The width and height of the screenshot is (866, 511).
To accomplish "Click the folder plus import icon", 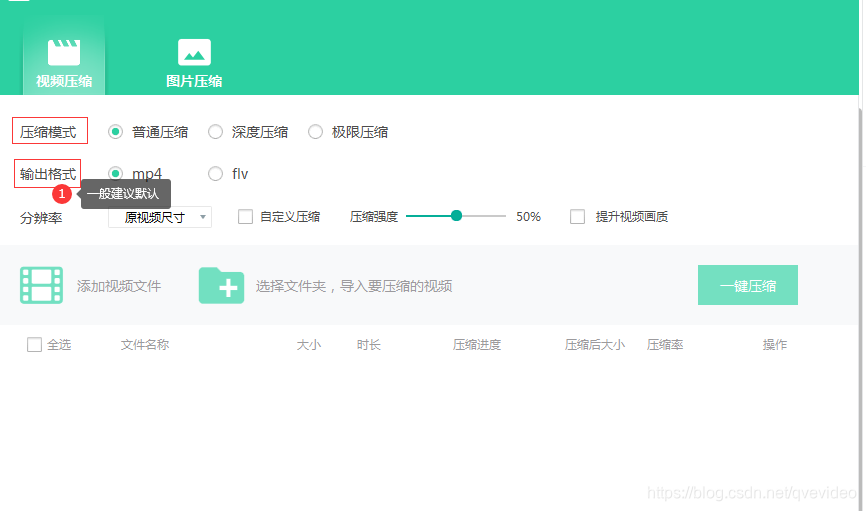I will click(221, 286).
